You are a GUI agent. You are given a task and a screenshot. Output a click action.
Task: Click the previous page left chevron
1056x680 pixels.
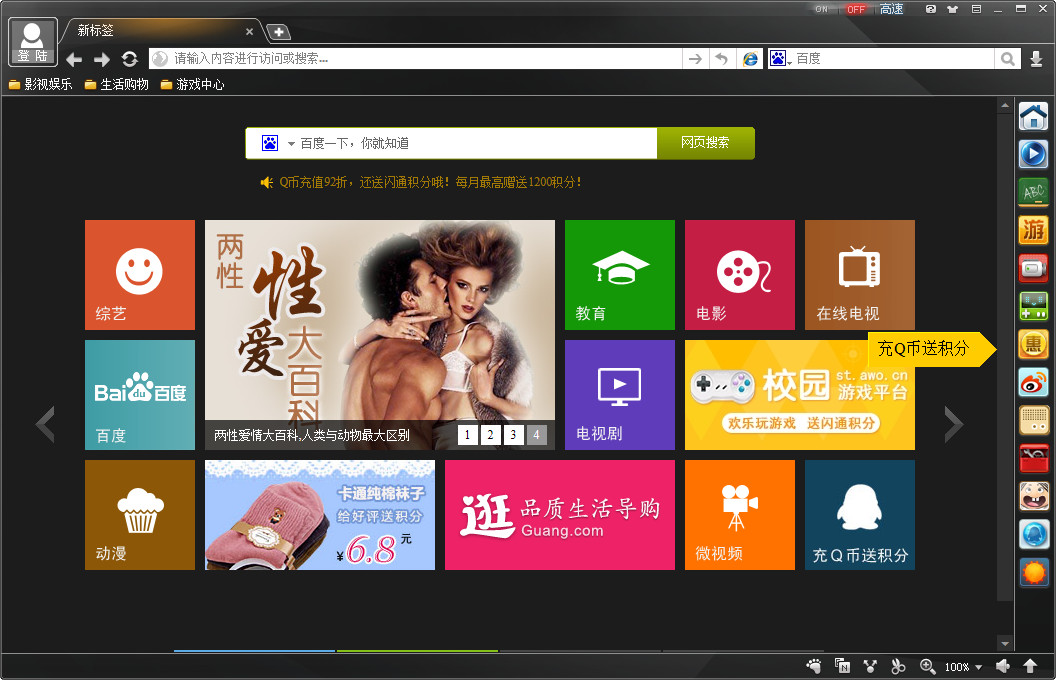[x=45, y=424]
